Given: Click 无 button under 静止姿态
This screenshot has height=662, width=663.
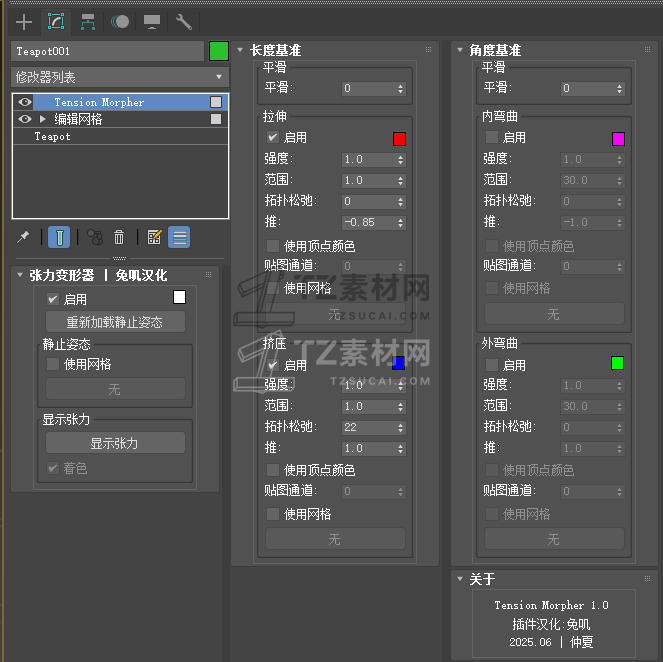Looking at the screenshot, I should [115, 389].
